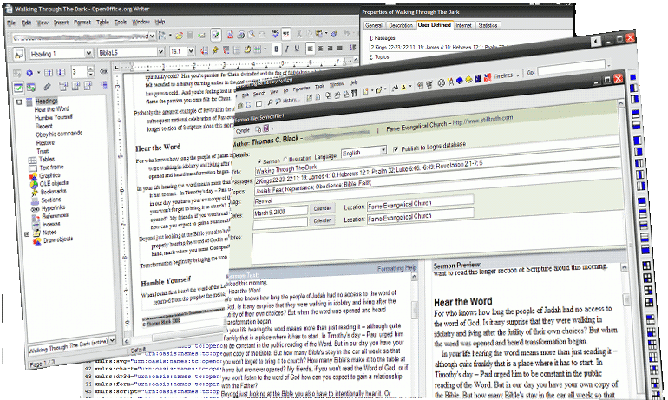668x400 pixels.
Task: Click the Cut icon in Writer toolbar
Action: coord(299,34)
